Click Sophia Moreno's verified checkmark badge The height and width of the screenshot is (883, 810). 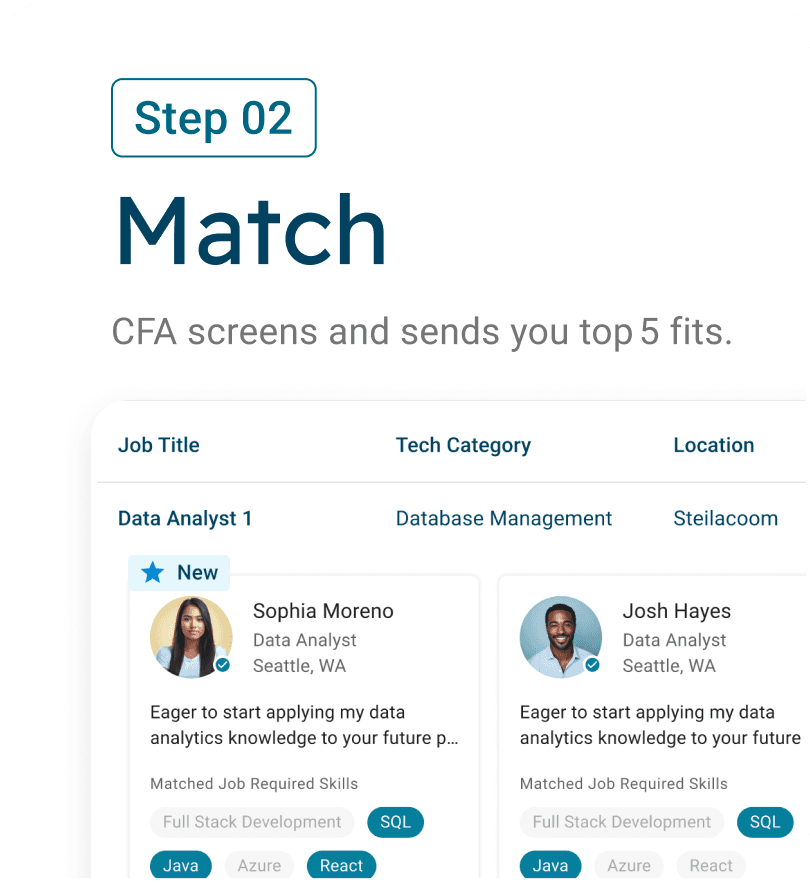(x=222, y=665)
